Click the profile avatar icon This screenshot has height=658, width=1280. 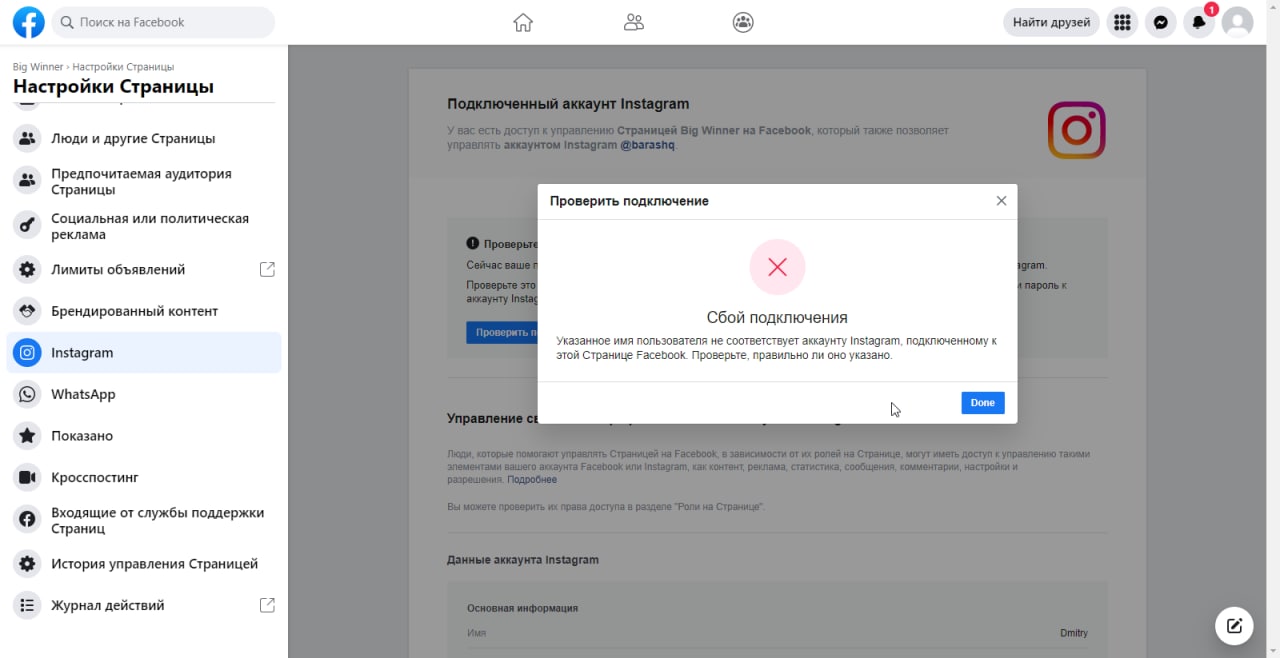(x=1237, y=22)
